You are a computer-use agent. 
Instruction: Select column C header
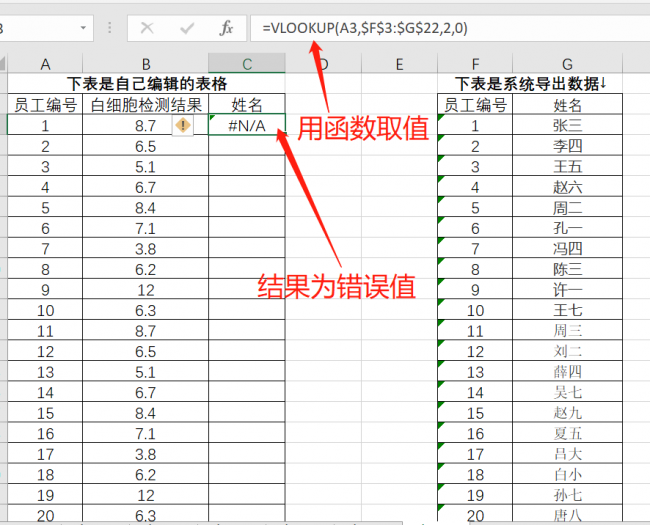click(247, 64)
